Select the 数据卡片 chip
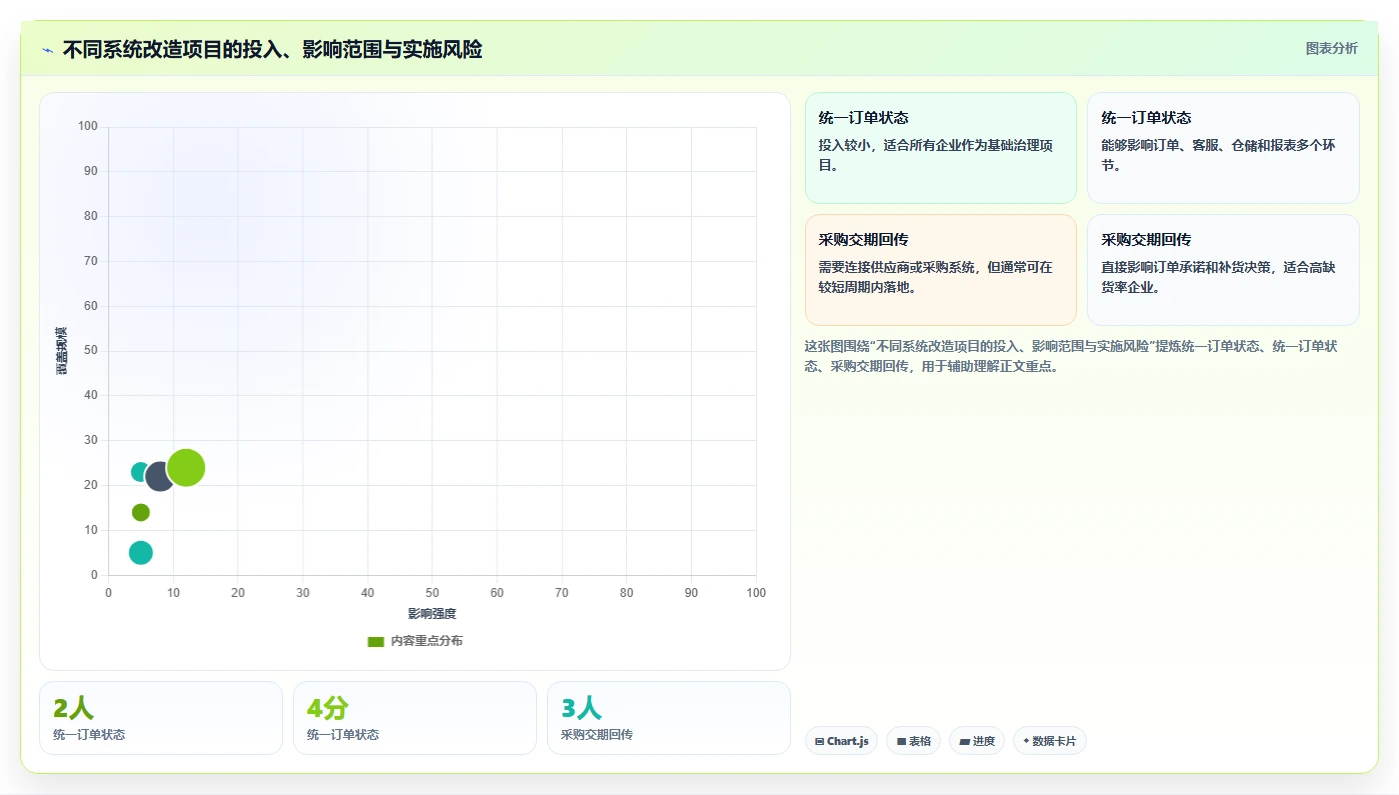This screenshot has width=1399, height=795. click(x=1050, y=741)
